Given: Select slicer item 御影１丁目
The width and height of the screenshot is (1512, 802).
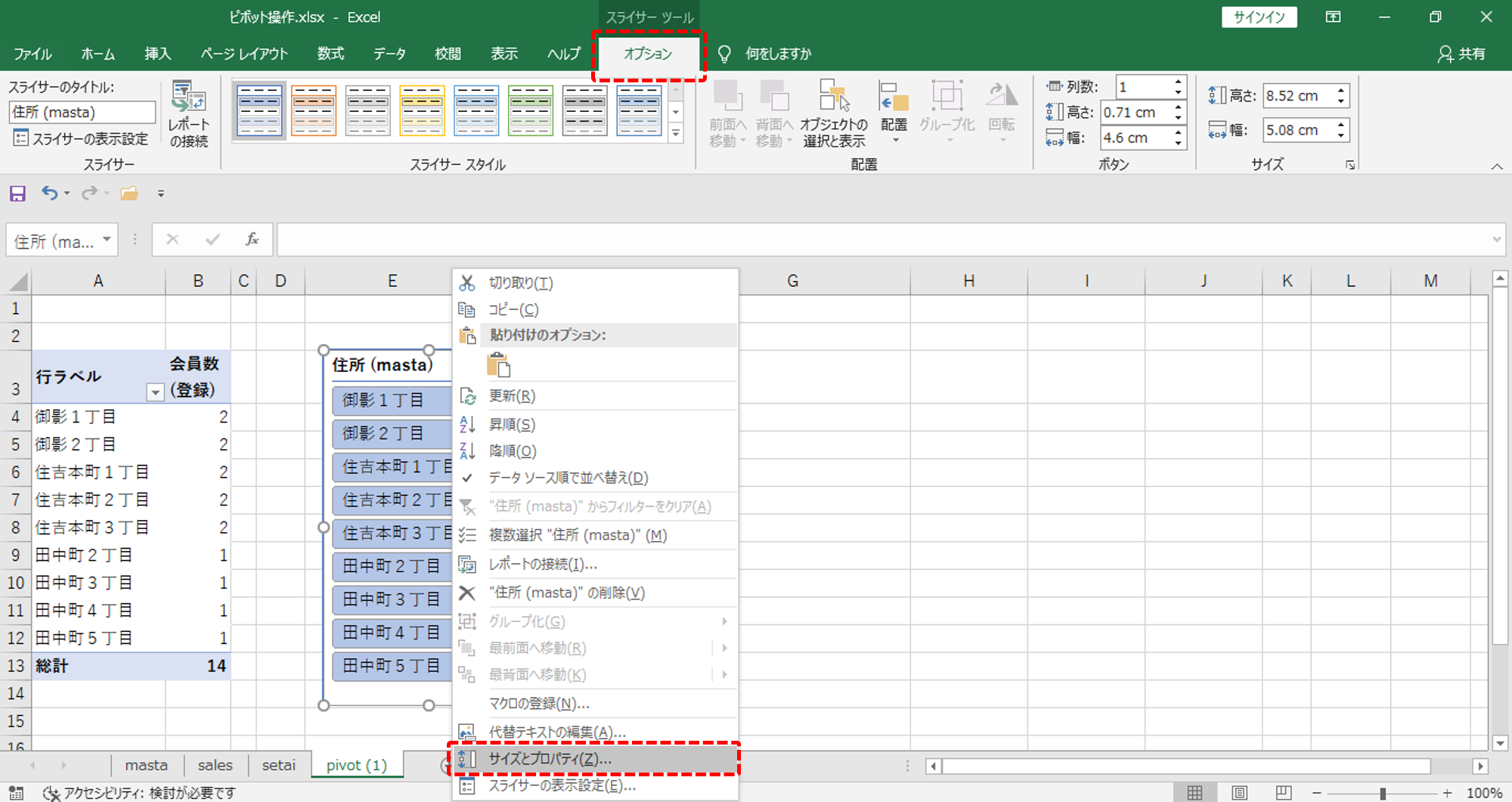Looking at the screenshot, I should 392,400.
